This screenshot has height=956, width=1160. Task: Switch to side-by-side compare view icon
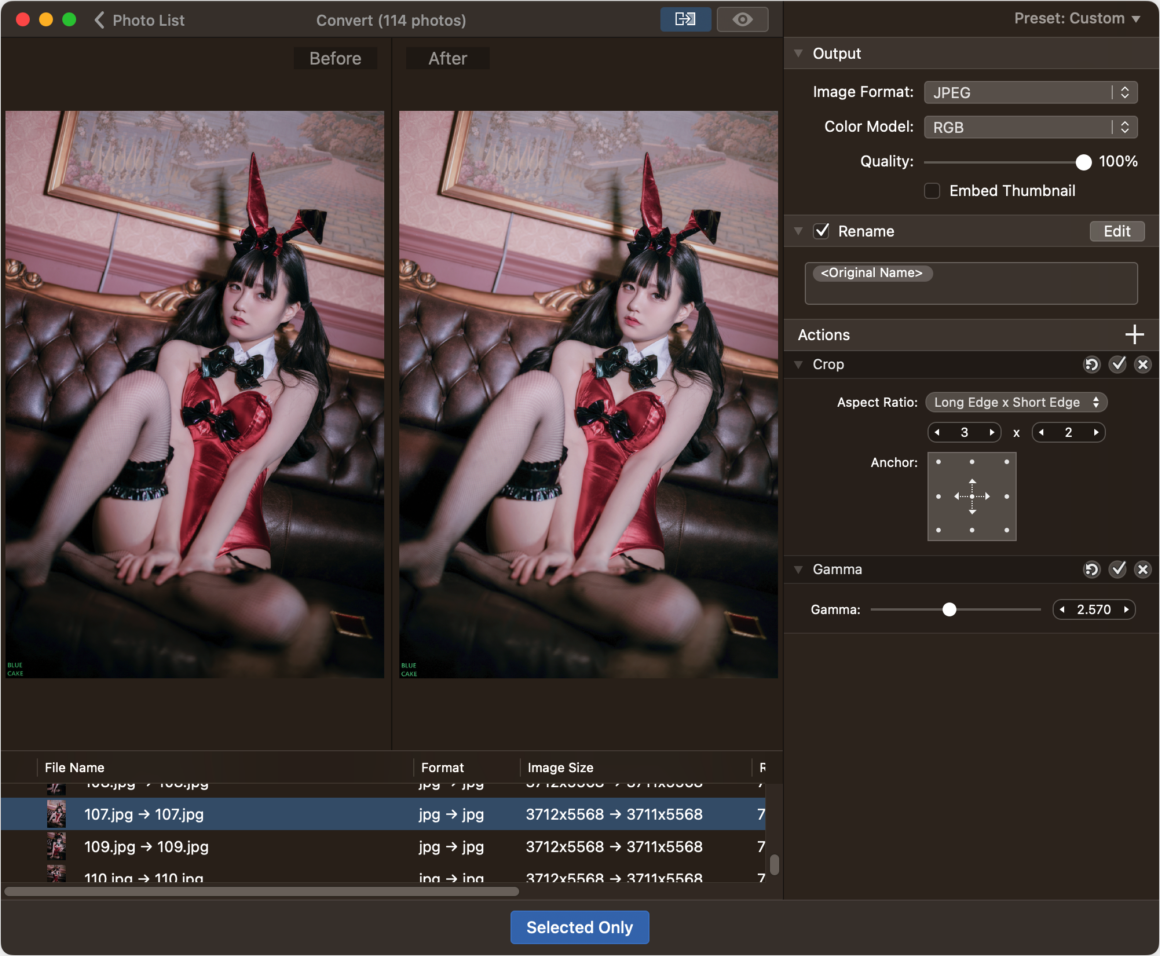click(x=685, y=19)
